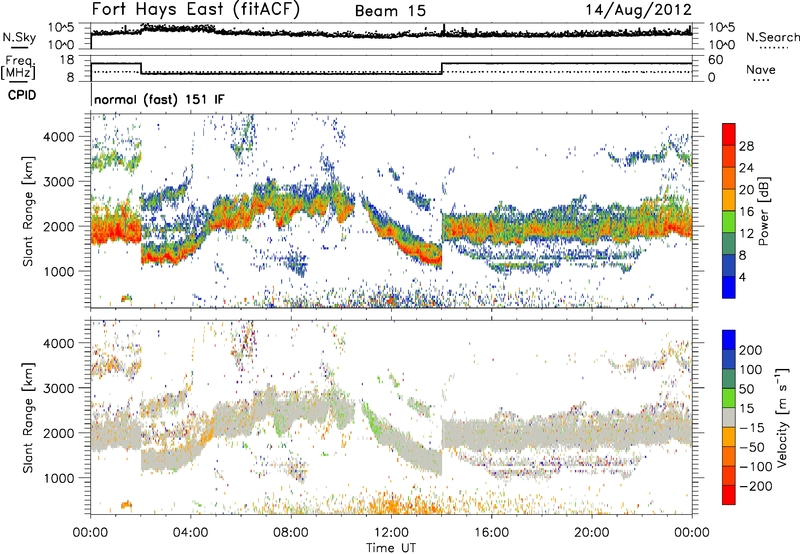Click the '12:00' time tick label

coord(391,533)
